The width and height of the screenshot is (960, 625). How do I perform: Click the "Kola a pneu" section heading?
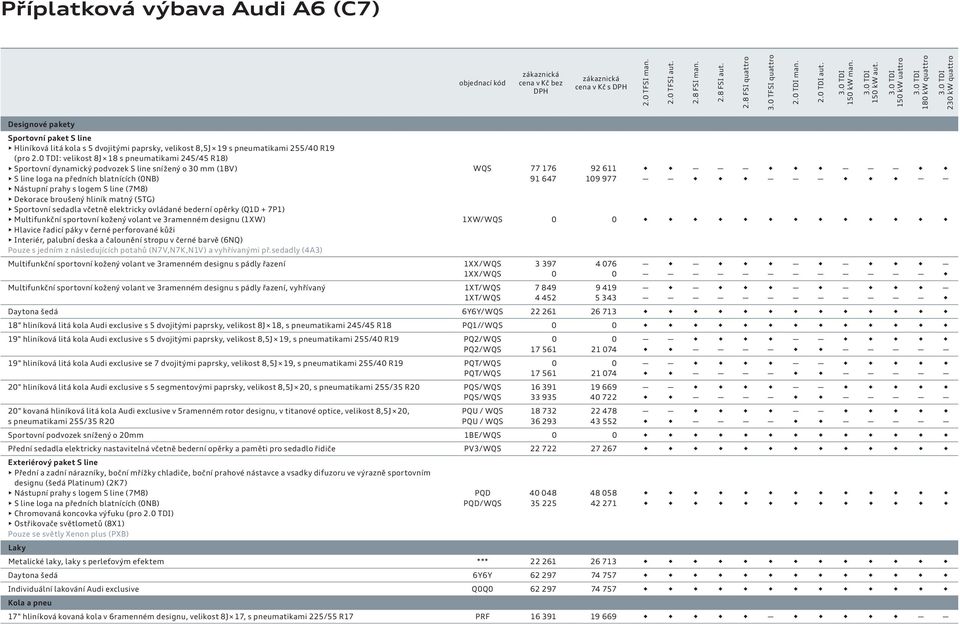(x=30, y=603)
